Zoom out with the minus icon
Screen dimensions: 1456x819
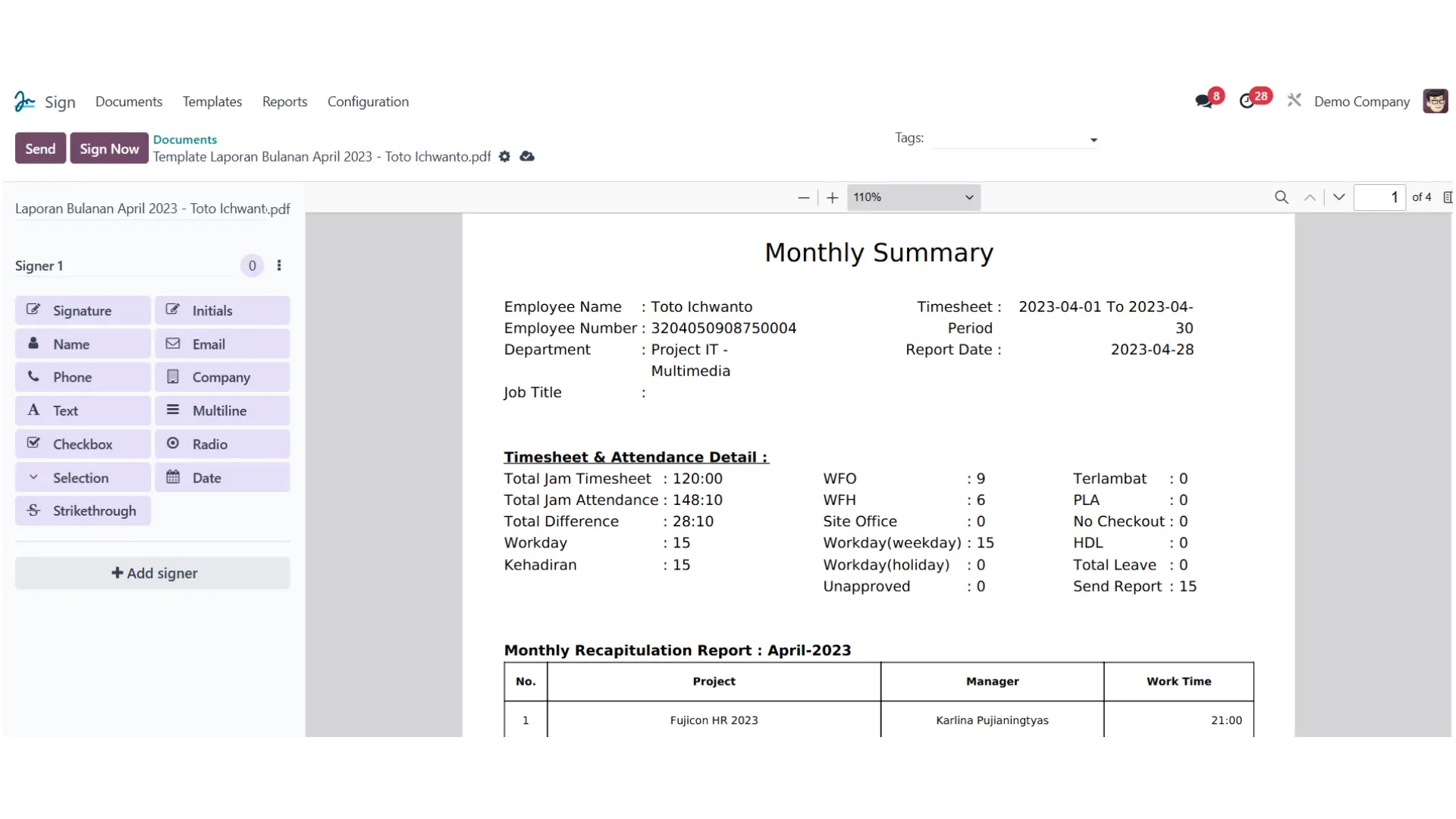coord(804,197)
